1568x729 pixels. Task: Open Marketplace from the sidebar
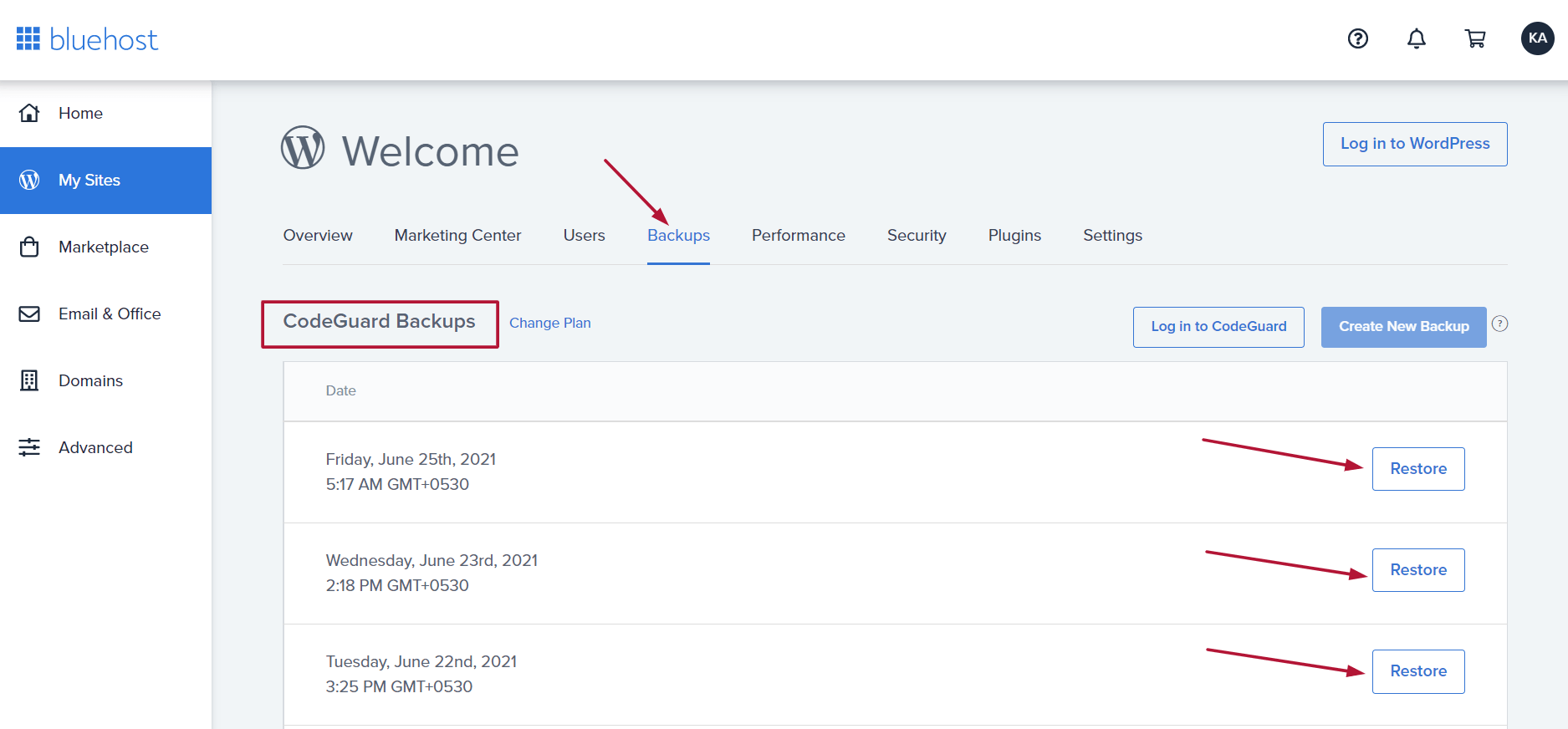coord(103,247)
